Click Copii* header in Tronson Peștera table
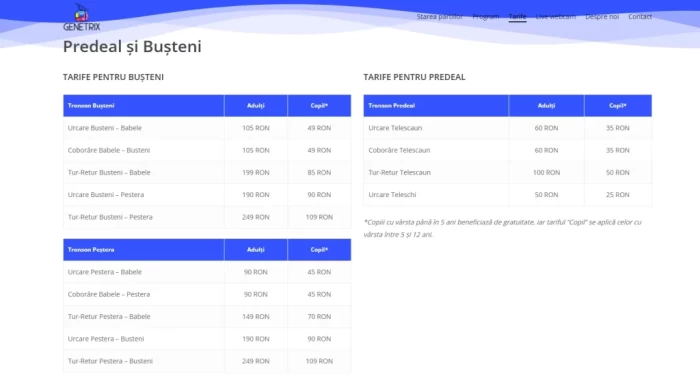The image size is (700, 377). (x=319, y=250)
